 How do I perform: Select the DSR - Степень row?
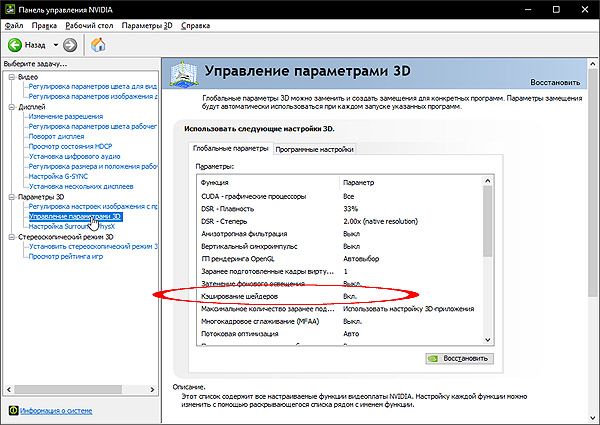click(x=340, y=221)
